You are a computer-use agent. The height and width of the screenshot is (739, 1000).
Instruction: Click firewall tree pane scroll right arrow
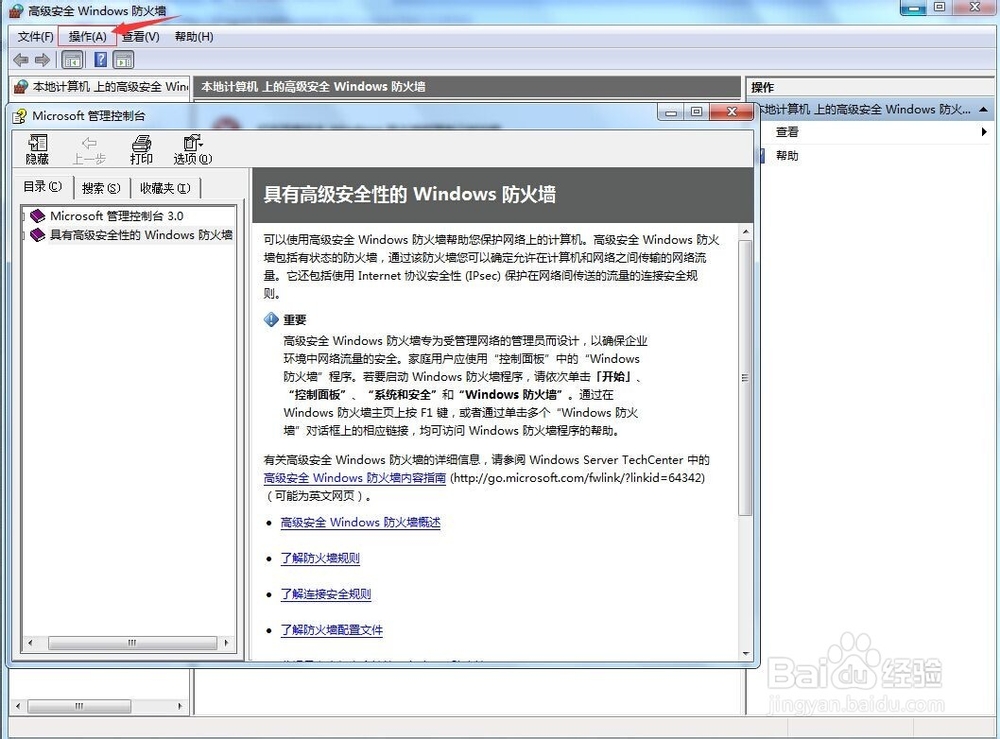180,706
